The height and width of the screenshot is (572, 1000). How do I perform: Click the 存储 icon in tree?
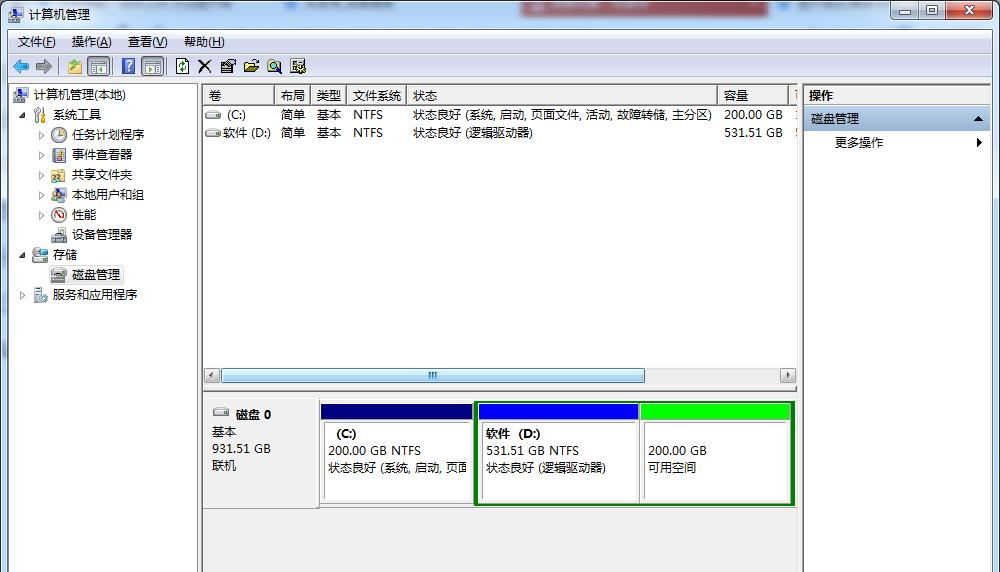click(40, 255)
